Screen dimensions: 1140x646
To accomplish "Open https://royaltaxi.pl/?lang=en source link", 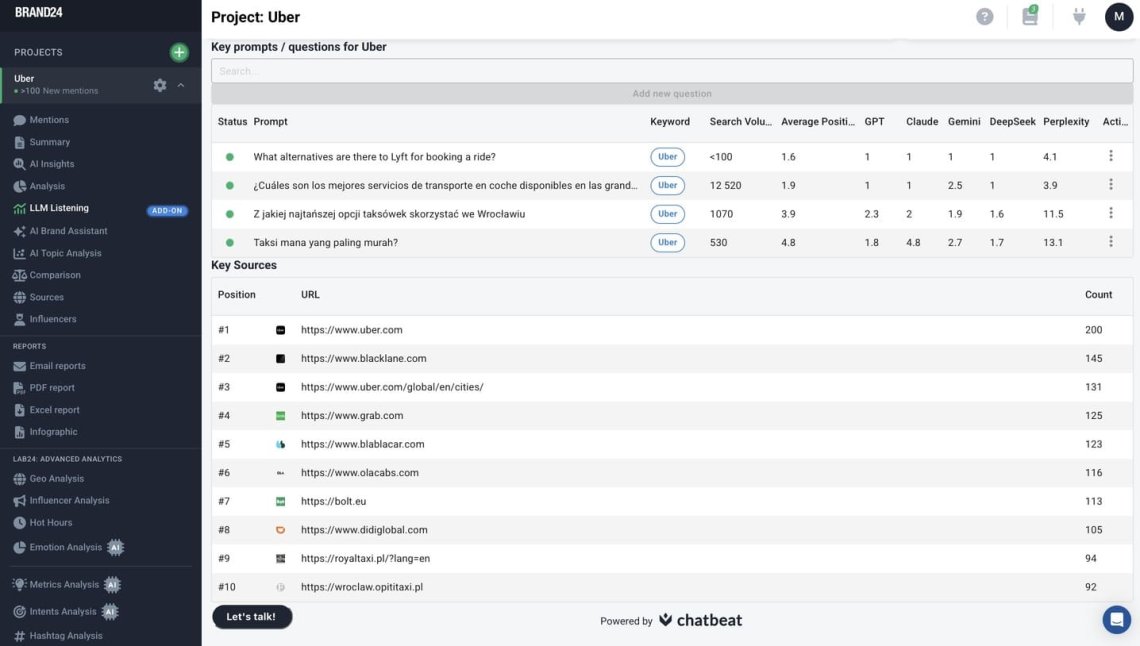I will coord(365,559).
